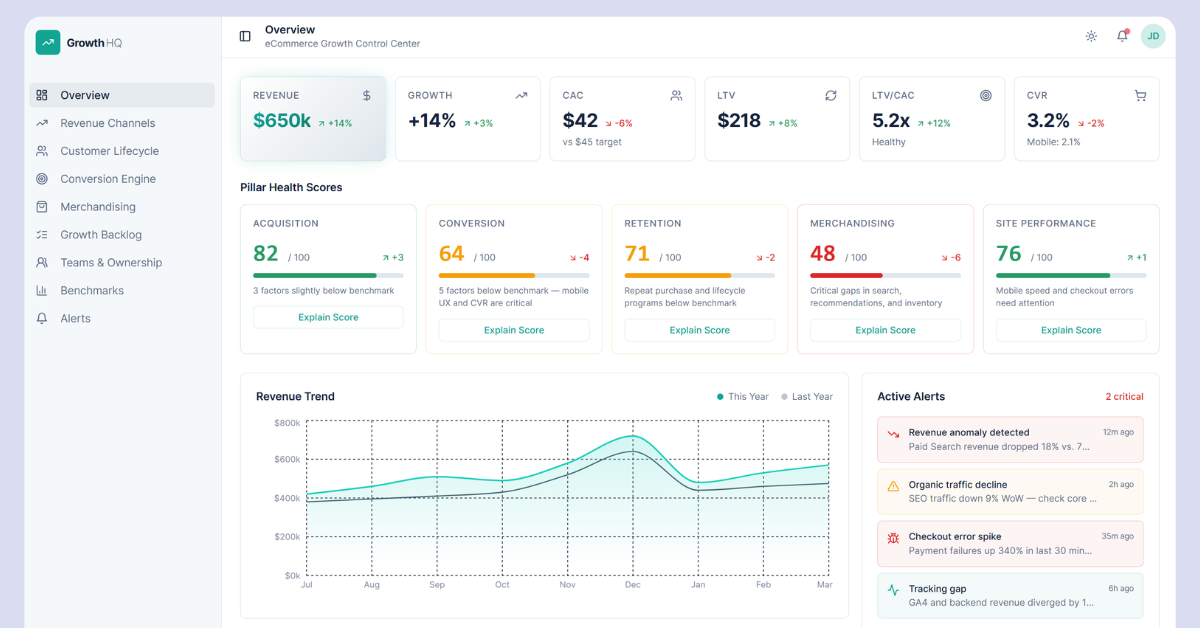Explain Score for Site Performance pillar

[x=1071, y=330]
